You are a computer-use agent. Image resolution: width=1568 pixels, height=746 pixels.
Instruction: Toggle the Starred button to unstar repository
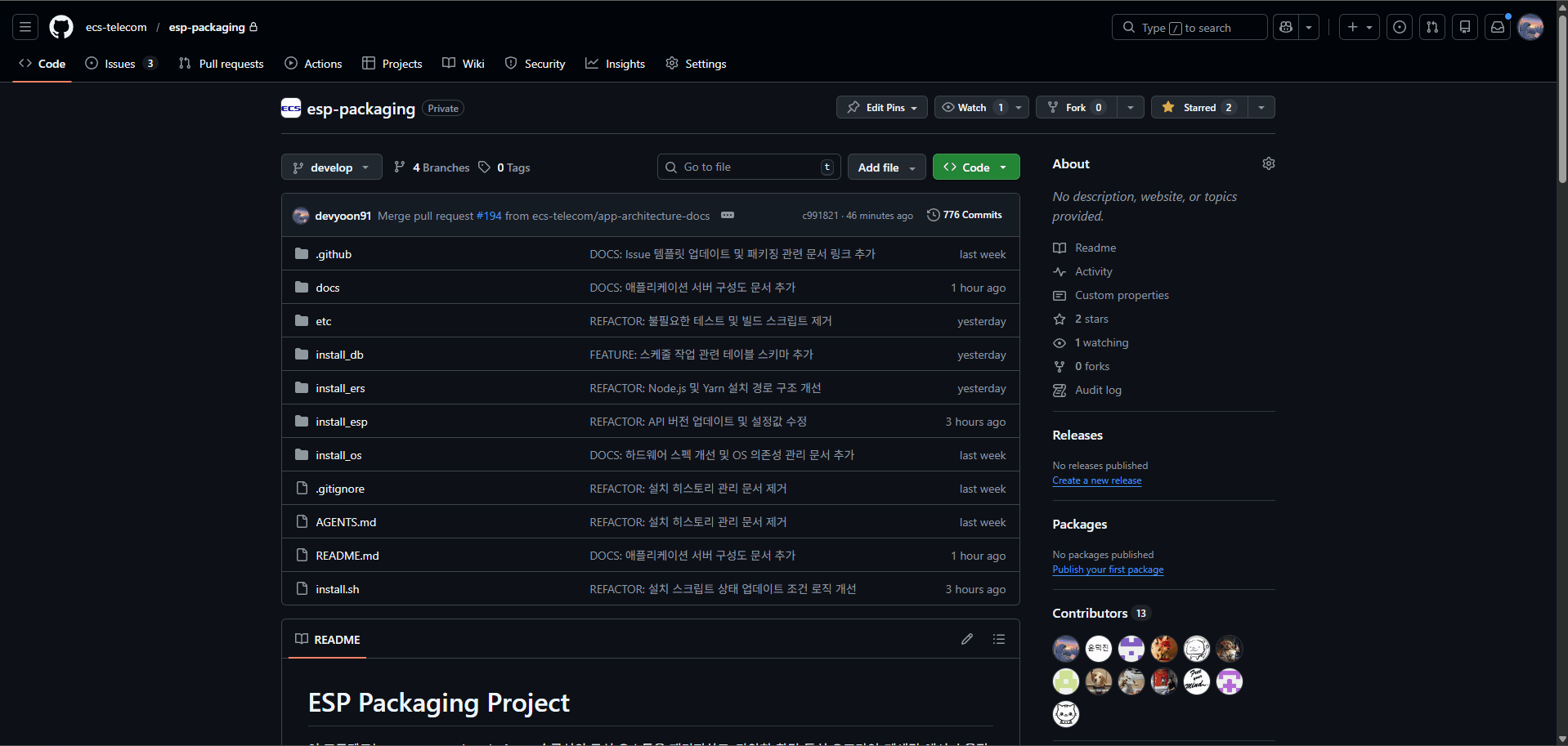coord(1199,107)
